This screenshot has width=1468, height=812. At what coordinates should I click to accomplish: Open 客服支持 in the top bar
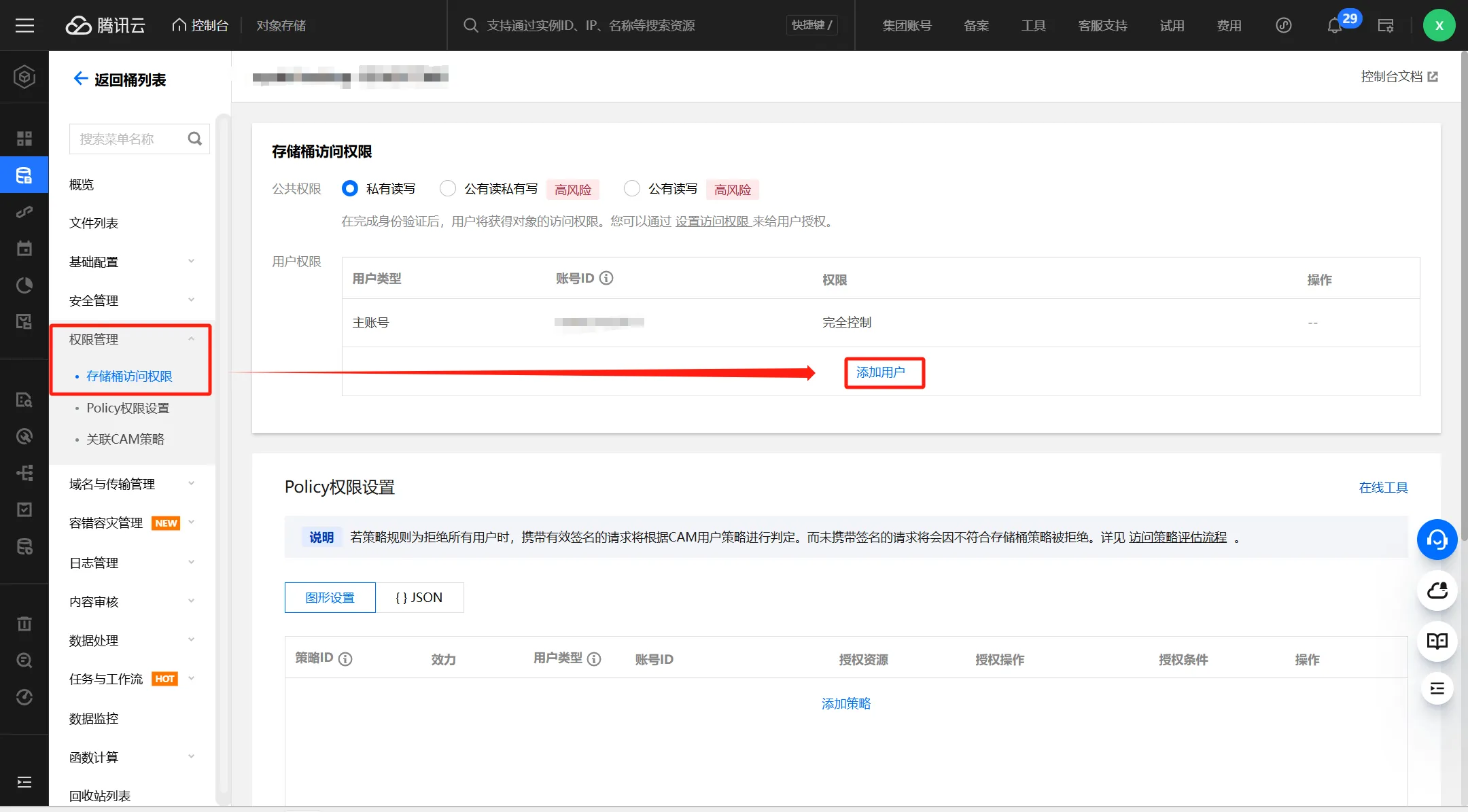1102,26
